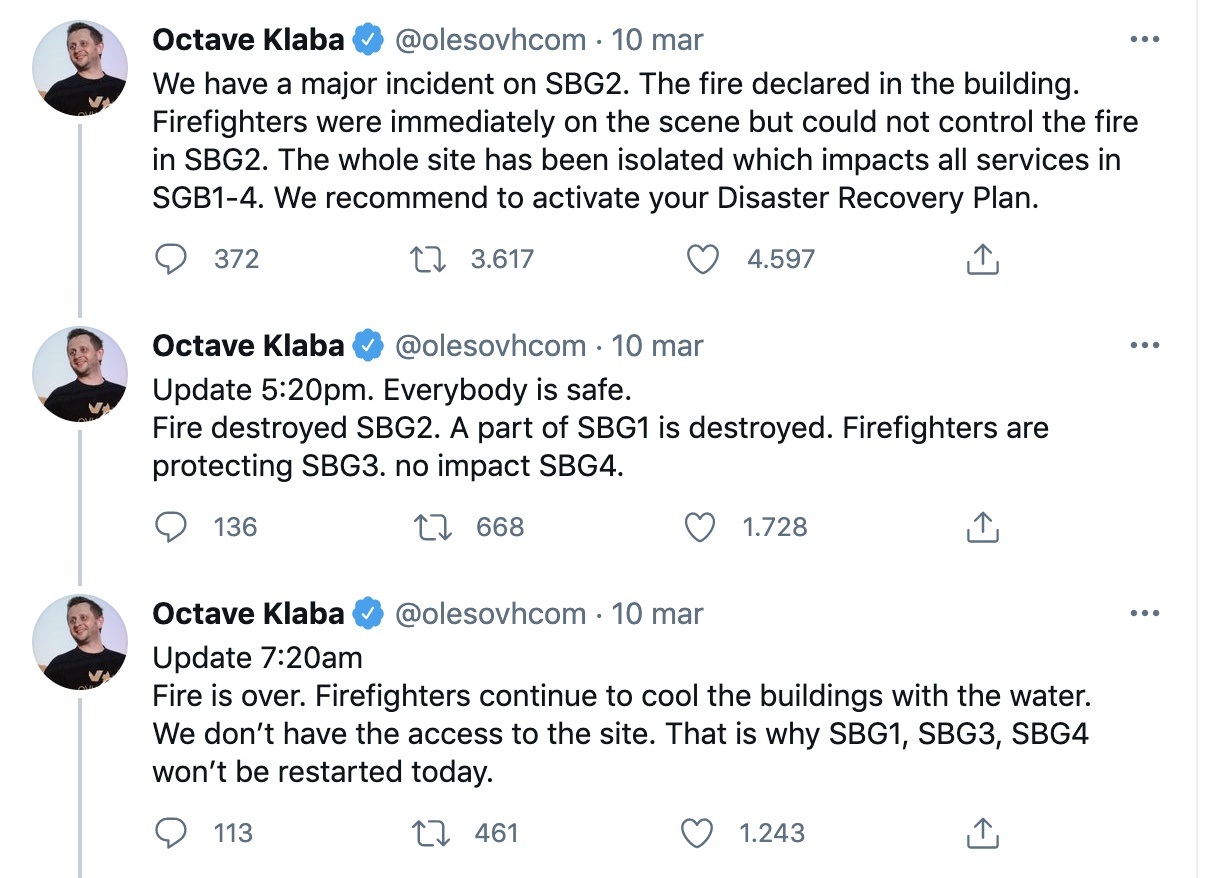Screen dimensions: 1220x878
Task: Retweet the major incident on SBG2 tweet
Action: [x=430, y=260]
